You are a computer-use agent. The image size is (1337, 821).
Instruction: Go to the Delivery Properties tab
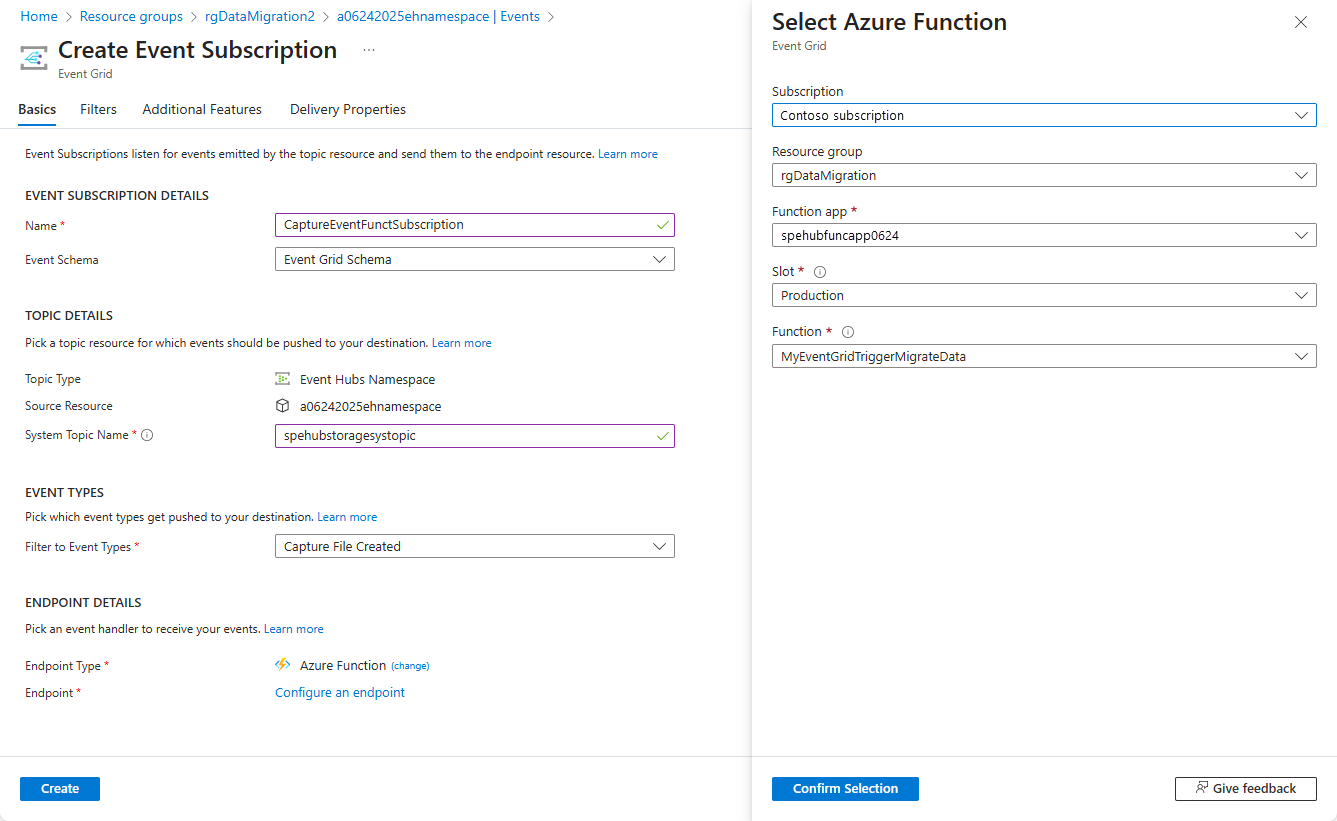(348, 110)
